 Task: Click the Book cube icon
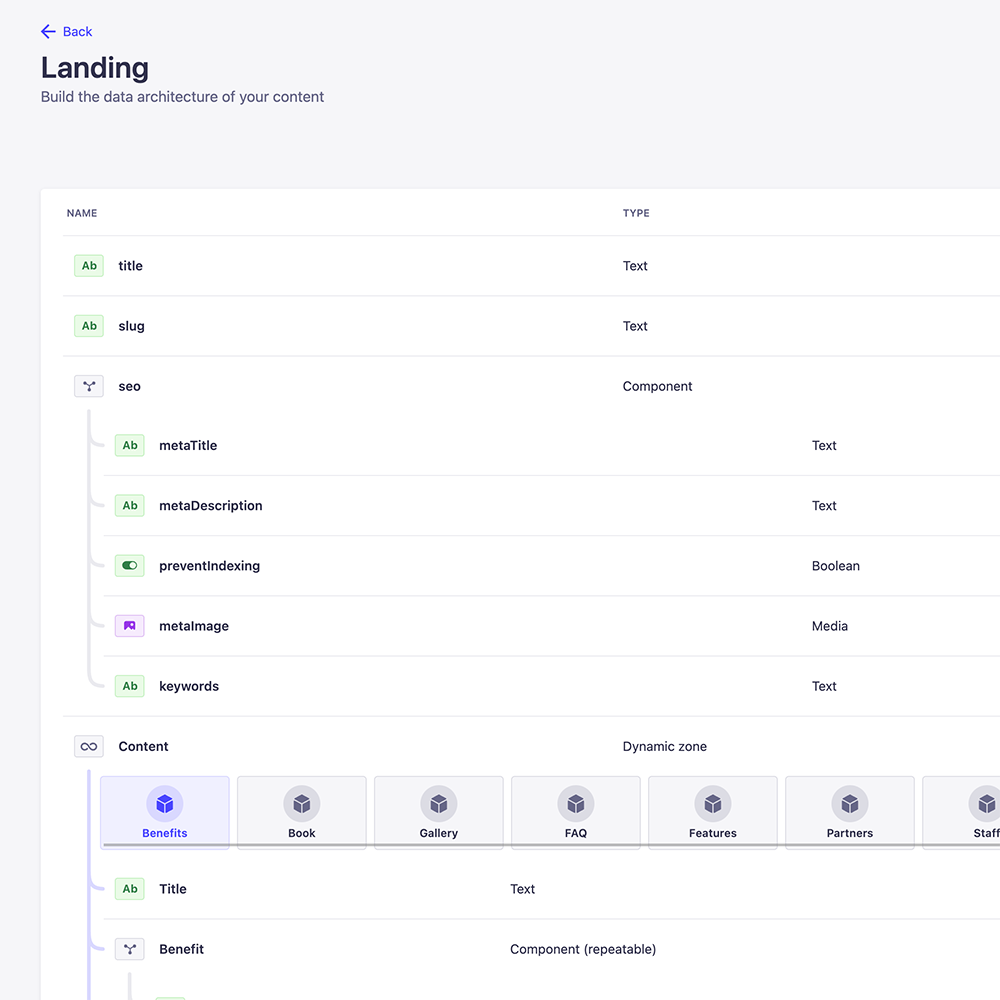302,804
